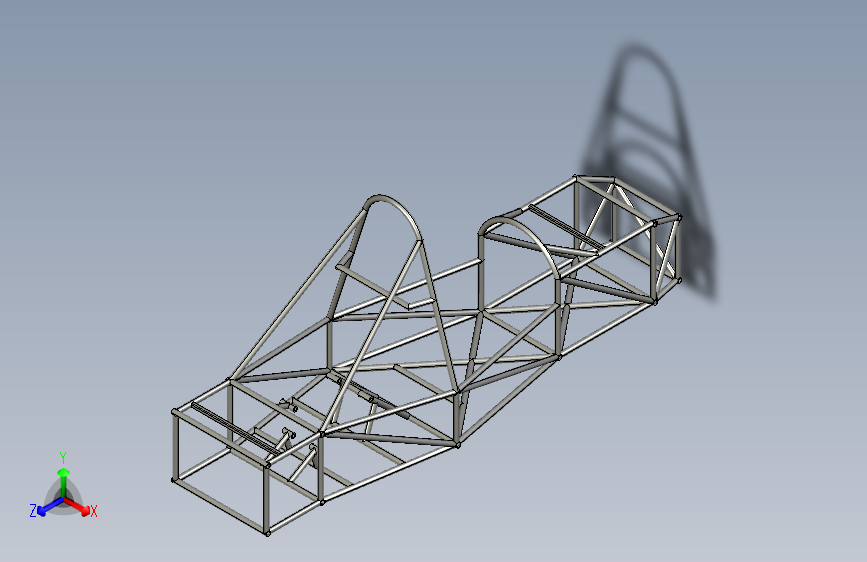Click the blue Z axis of the orientation triad
This screenshot has height=562, width=867.
pos(51,506)
